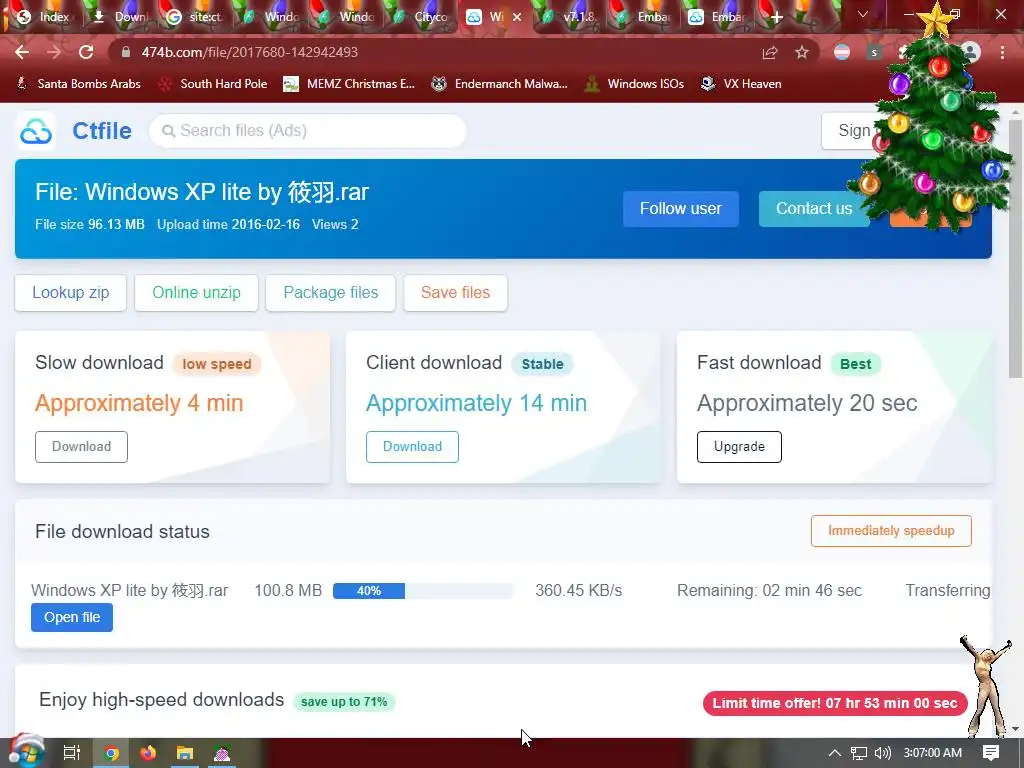Click the address bar URL
The image size is (1024, 768).
249,52
